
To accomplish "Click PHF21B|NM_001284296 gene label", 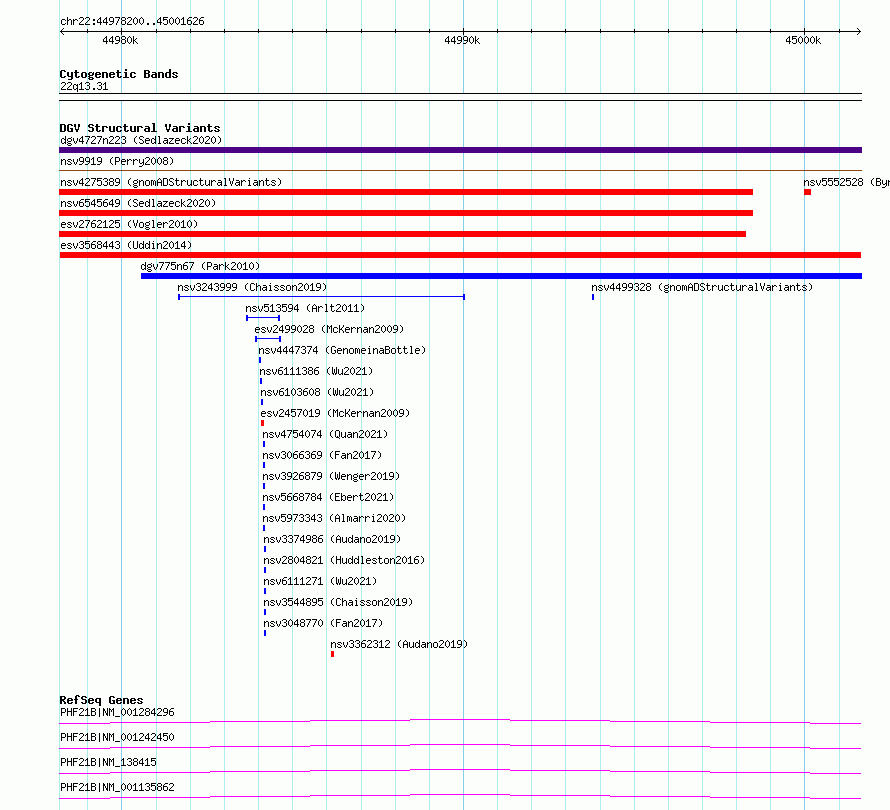I will click(117, 712).
